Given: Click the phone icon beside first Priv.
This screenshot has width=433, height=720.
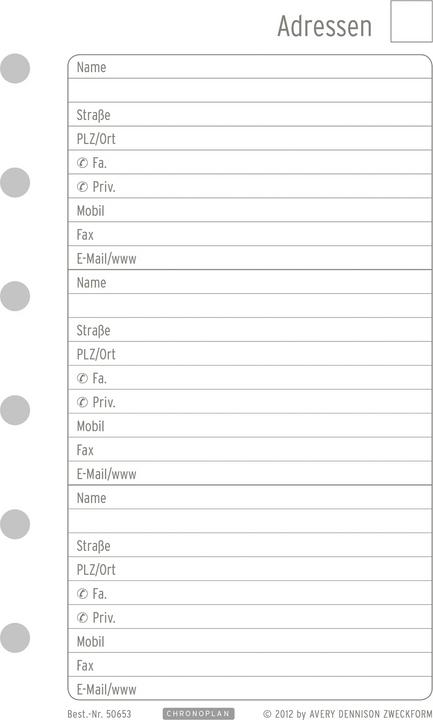Looking at the screenshot, I should [x=82, y=187].
